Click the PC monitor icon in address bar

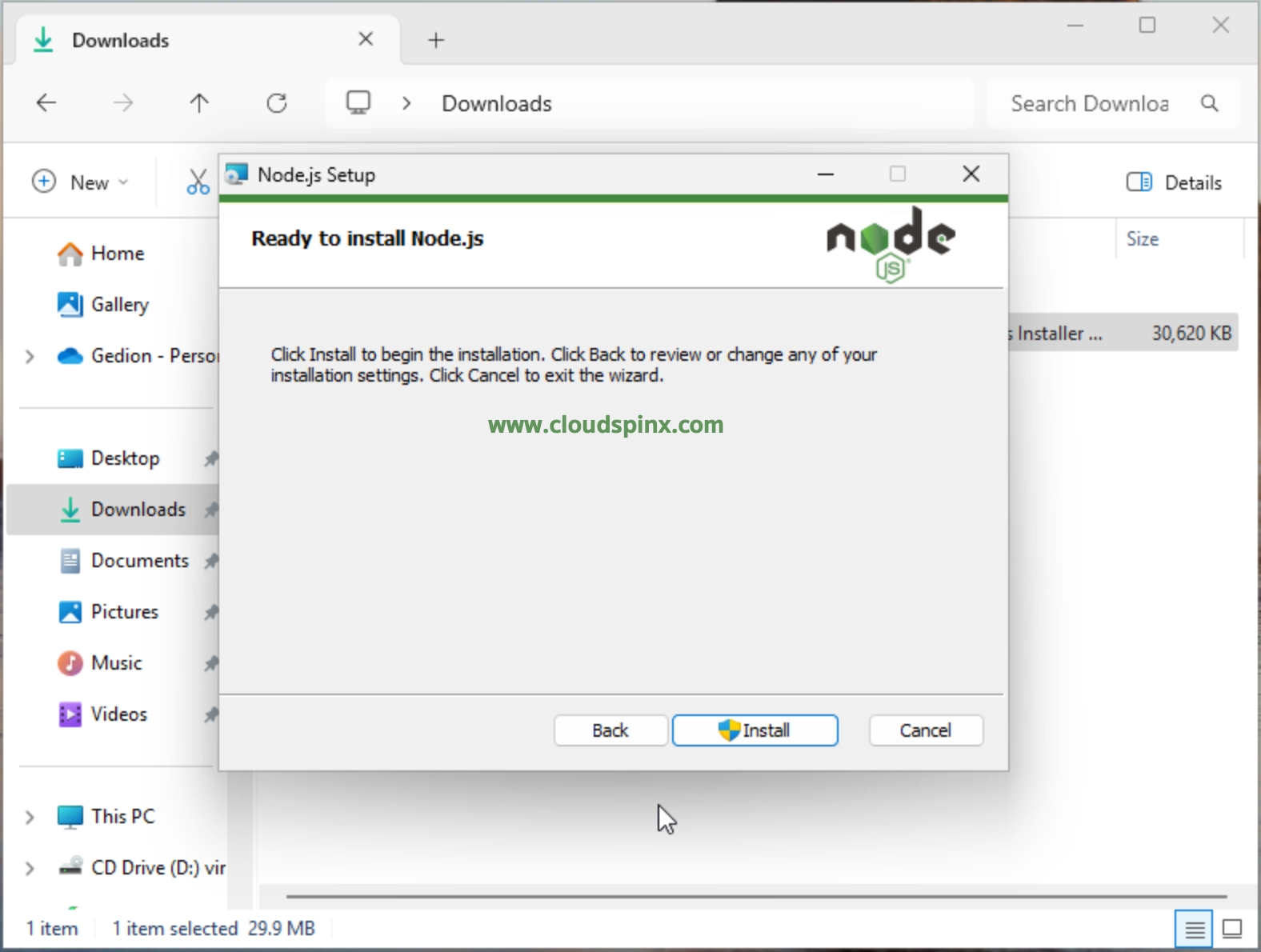click(x=358, y=103)
